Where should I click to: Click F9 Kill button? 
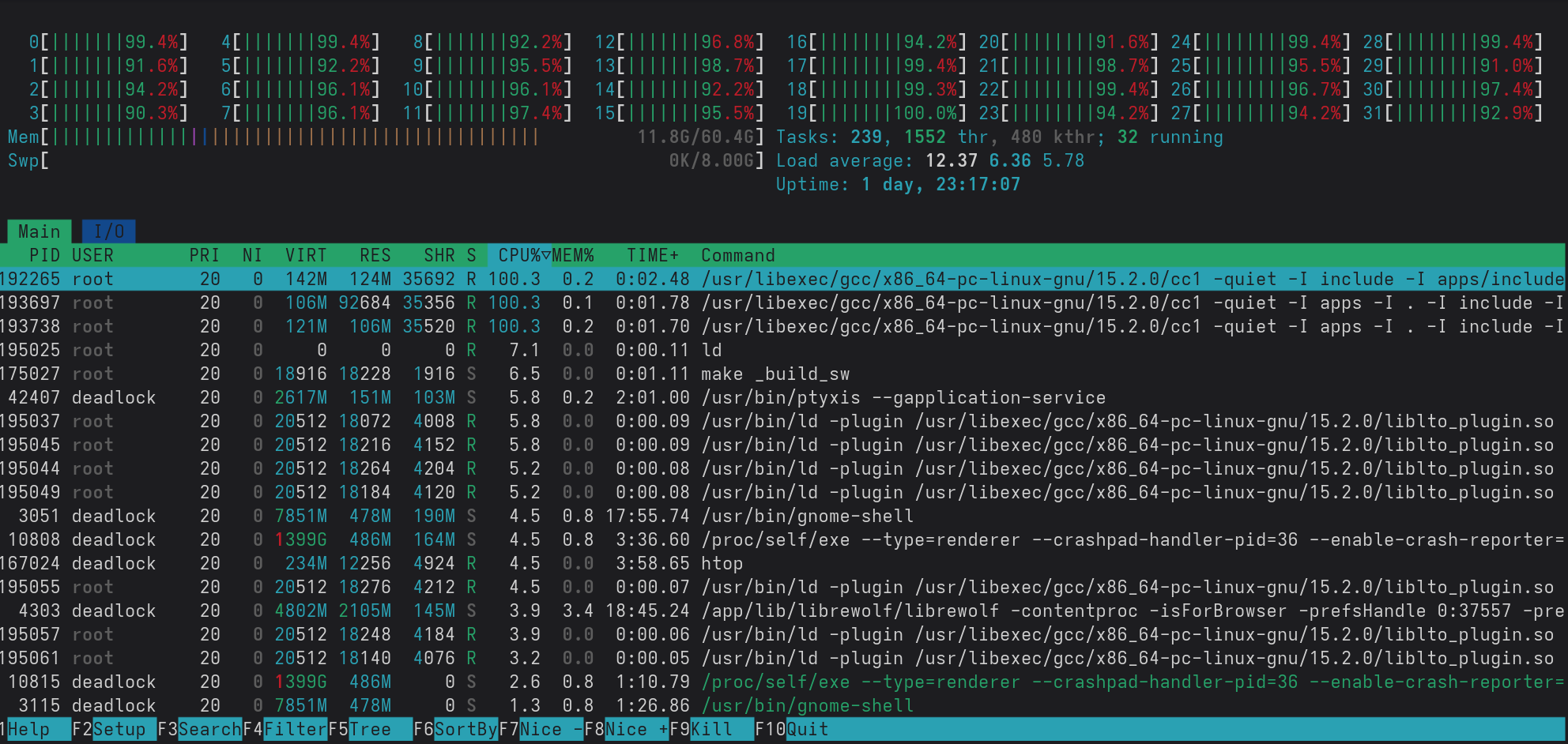pos(712,729)
